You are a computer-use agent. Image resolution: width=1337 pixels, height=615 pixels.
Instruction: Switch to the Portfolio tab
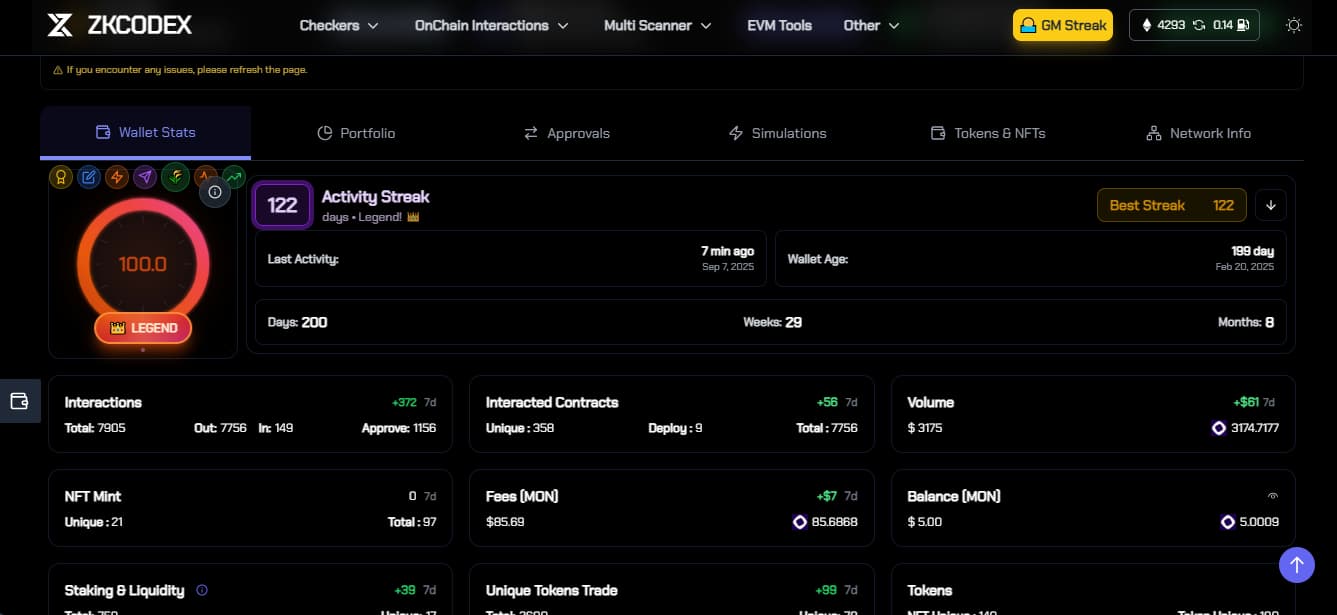(356, 133)
